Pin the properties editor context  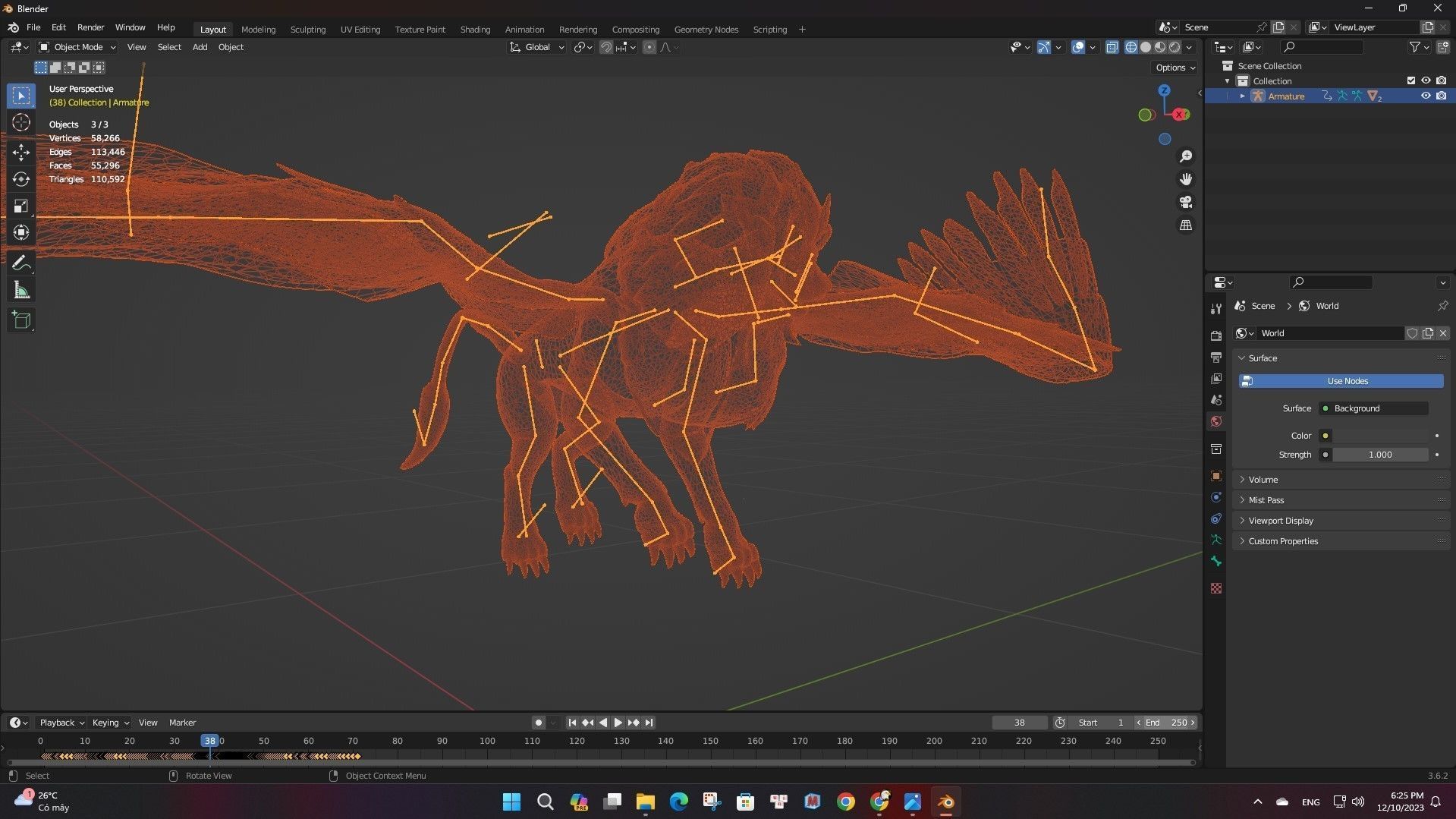pos(1442,306)
